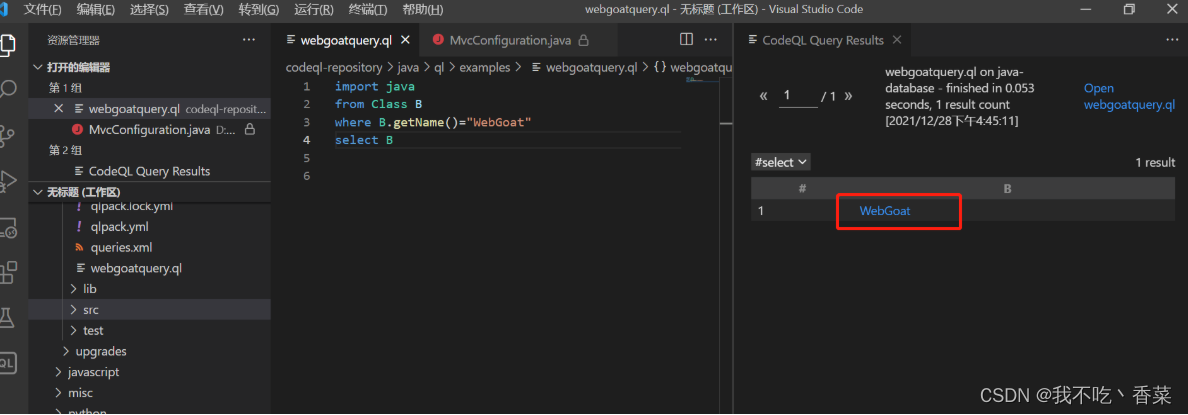Open the 选择(S) menu
Viewport: 1188px width, 415px height.
149,9
